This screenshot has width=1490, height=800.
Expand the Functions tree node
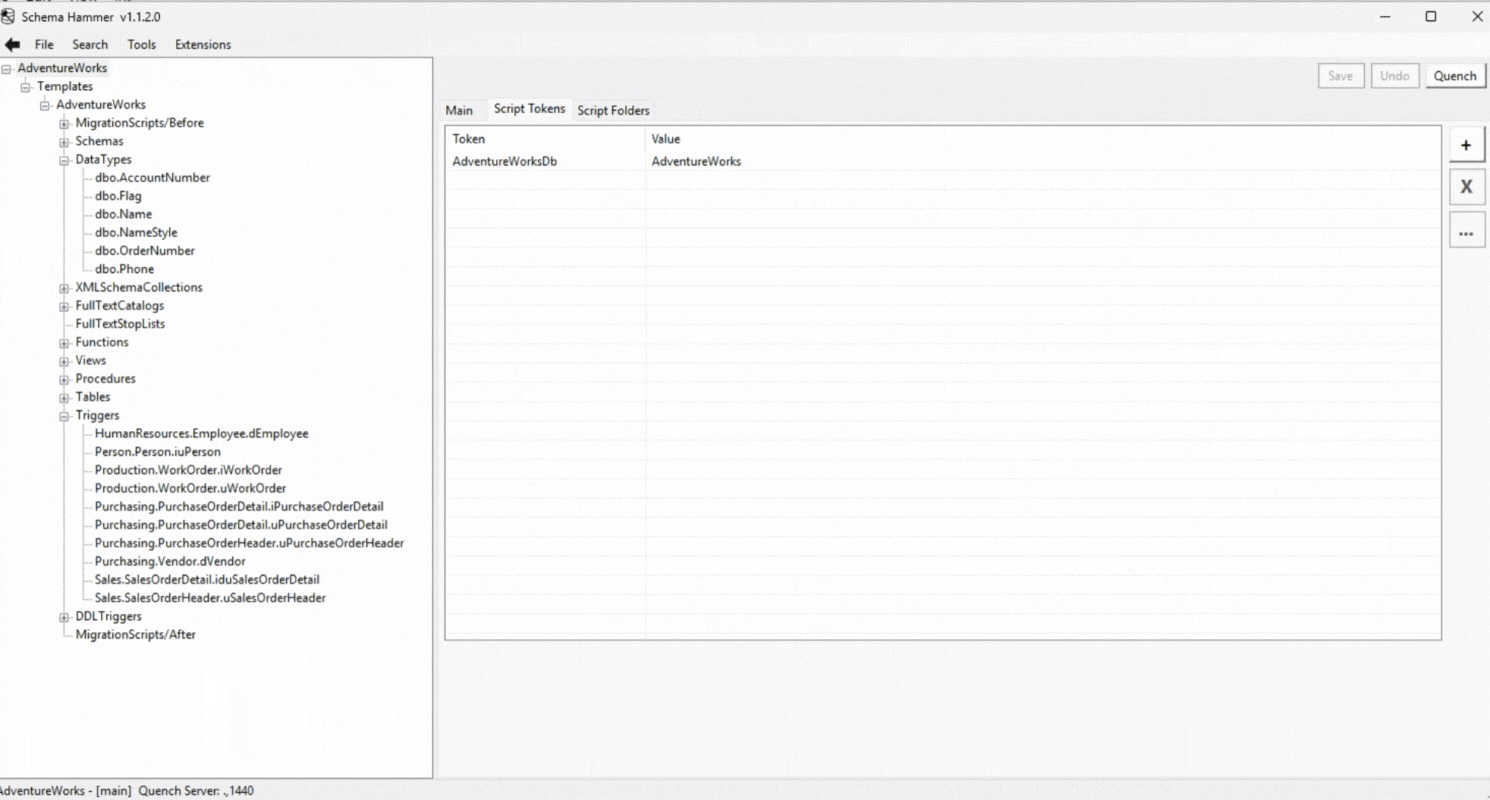click(64, 342)
